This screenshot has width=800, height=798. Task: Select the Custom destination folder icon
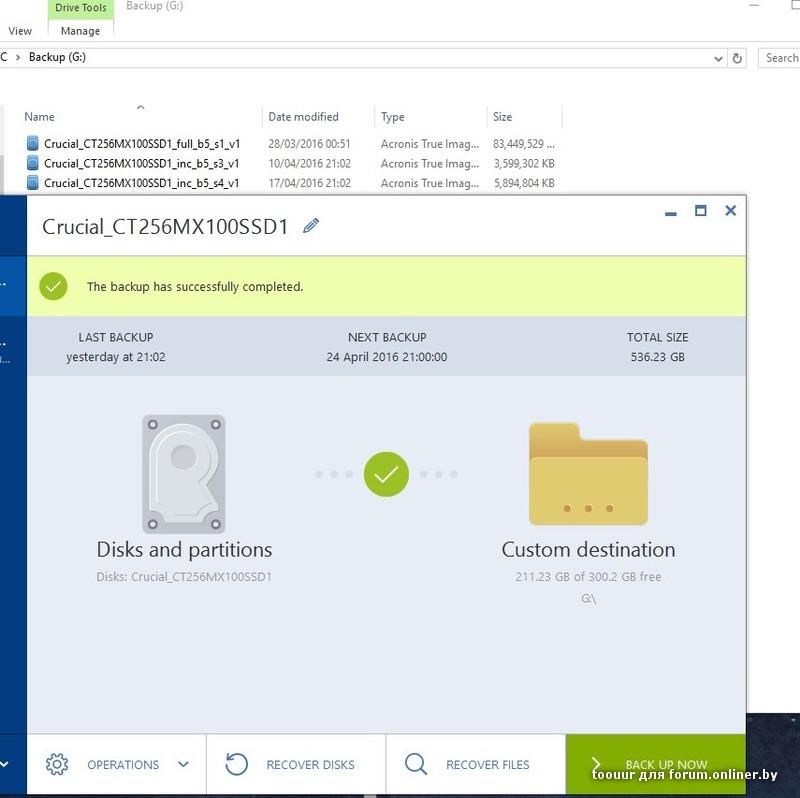[x=588, y=474]
